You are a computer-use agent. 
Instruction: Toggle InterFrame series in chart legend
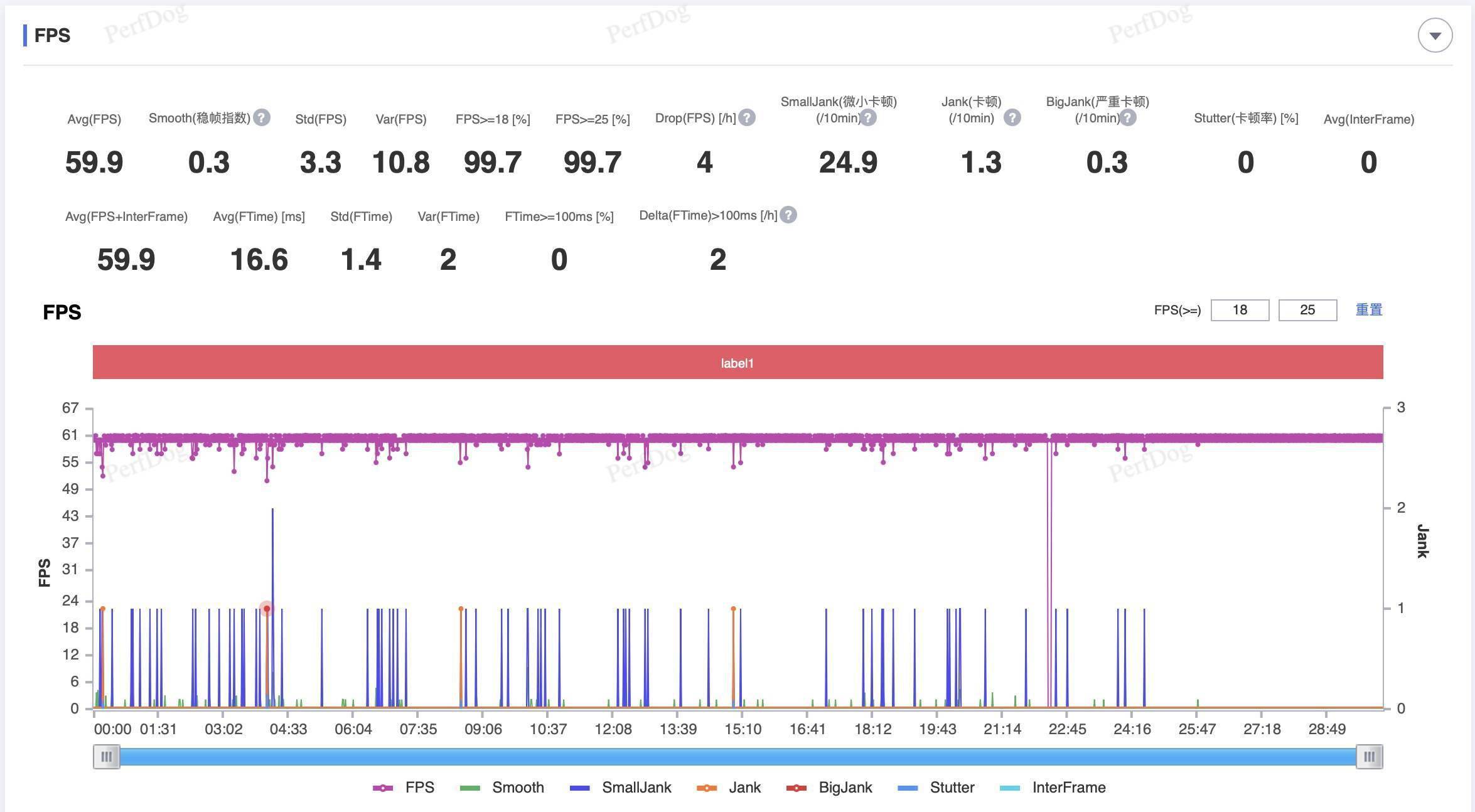tap(1053, 788)
